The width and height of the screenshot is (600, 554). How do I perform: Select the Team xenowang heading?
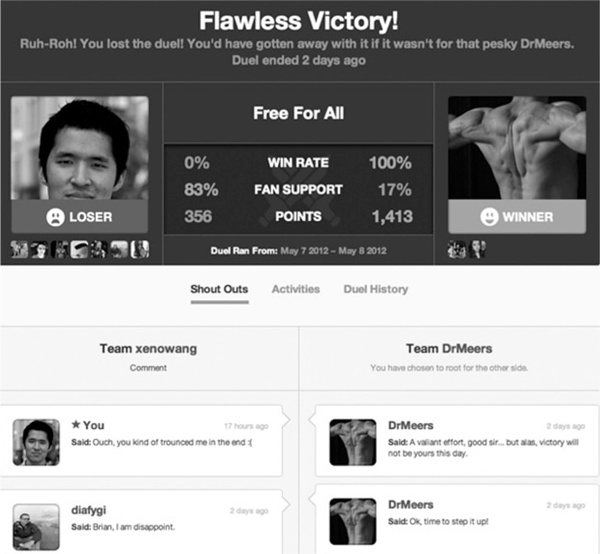tap(148, 349)
